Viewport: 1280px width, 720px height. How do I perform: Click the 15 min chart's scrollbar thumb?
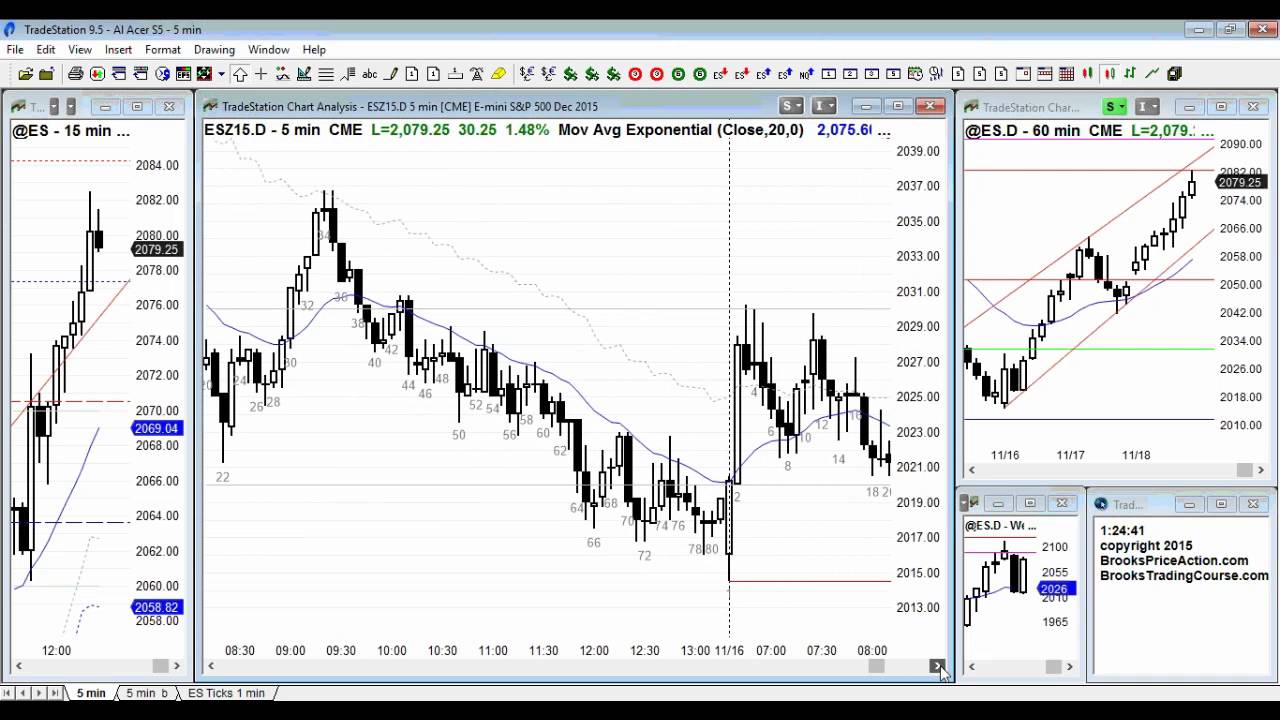160,666
